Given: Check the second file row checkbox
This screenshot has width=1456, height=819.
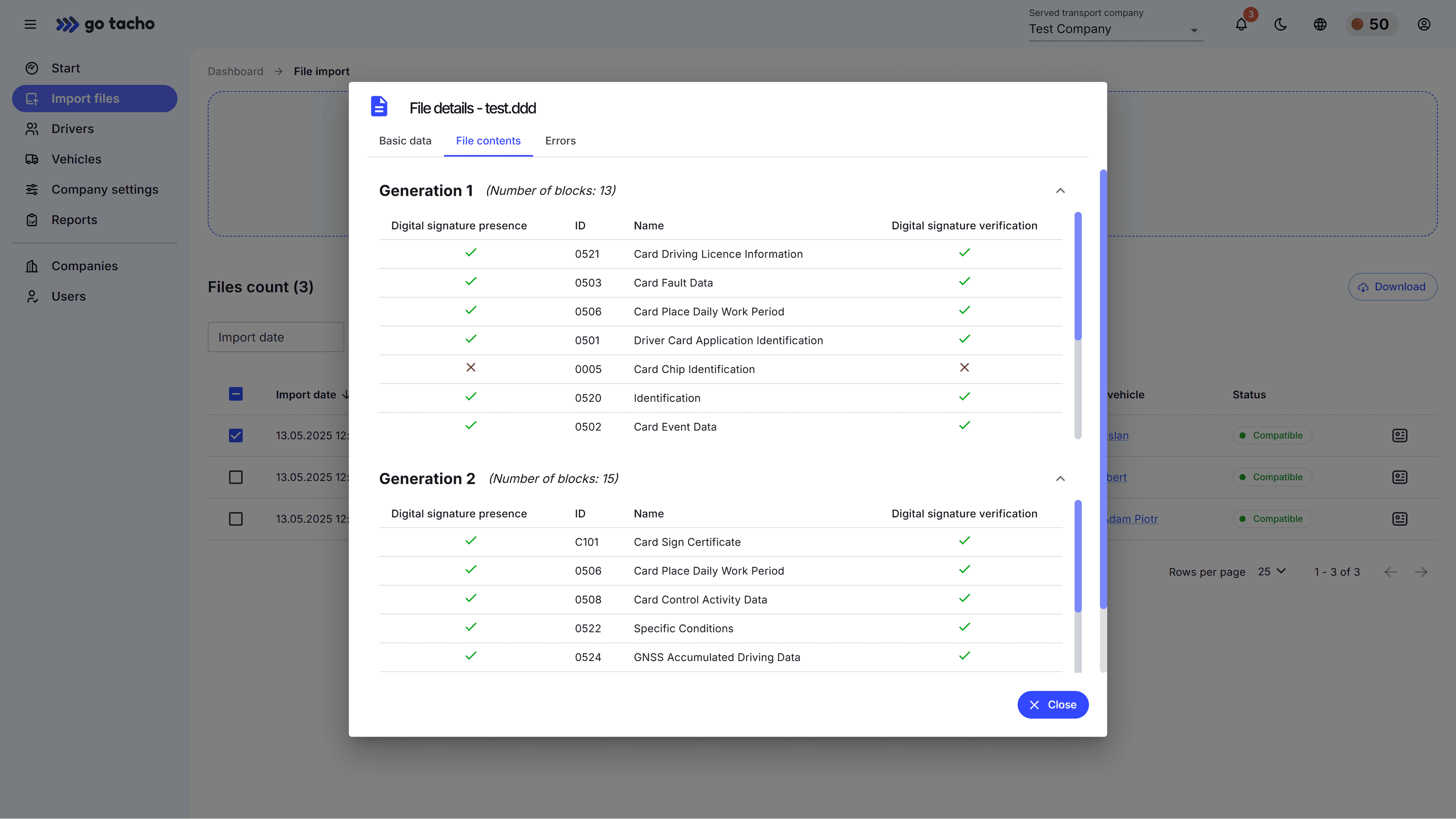Looking at the screenshot, I should [x=236, y=477].
